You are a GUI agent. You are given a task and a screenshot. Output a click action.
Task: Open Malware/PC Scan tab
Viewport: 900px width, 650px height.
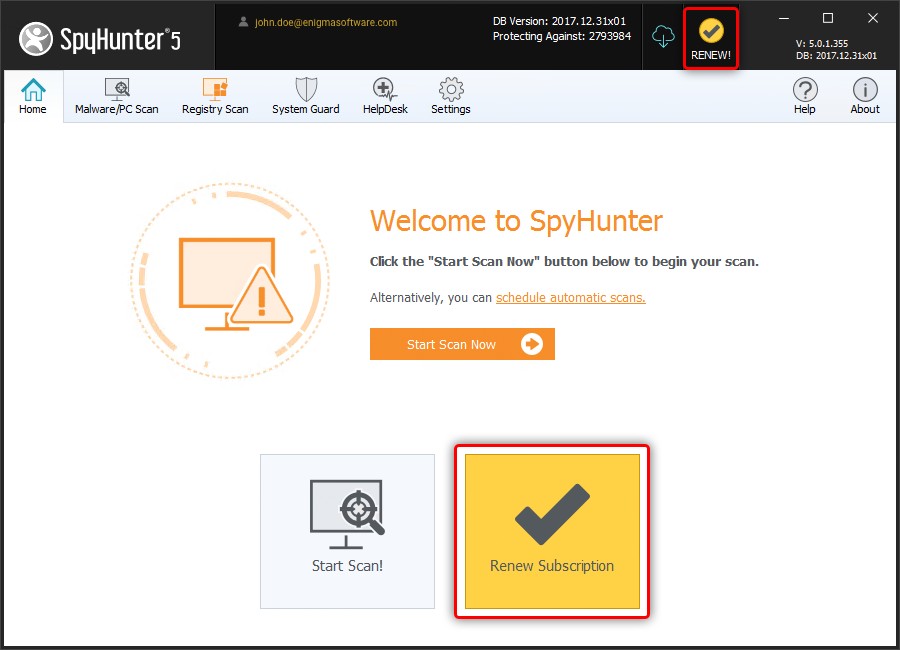point(117,96)
